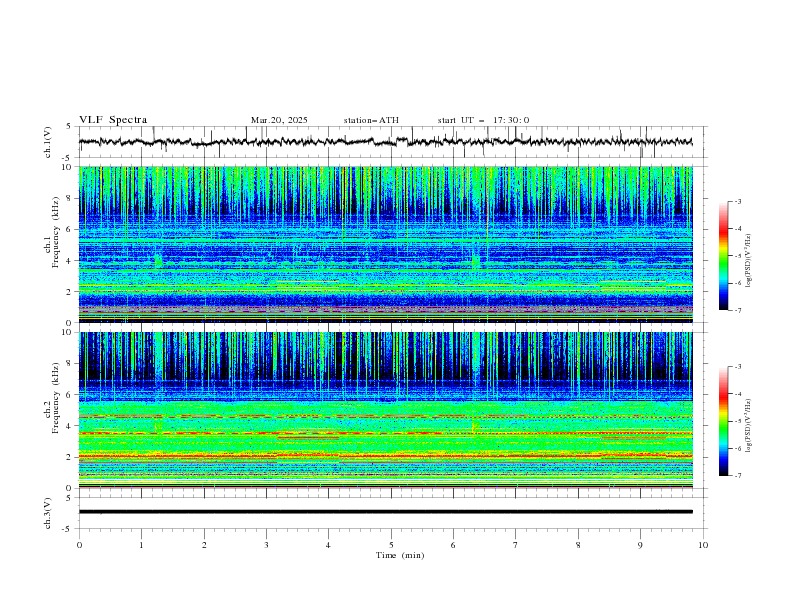Click time axis tick label "3"
Image resolution: width=792 pixels, height=612 pixels.
tap(266, 545)
